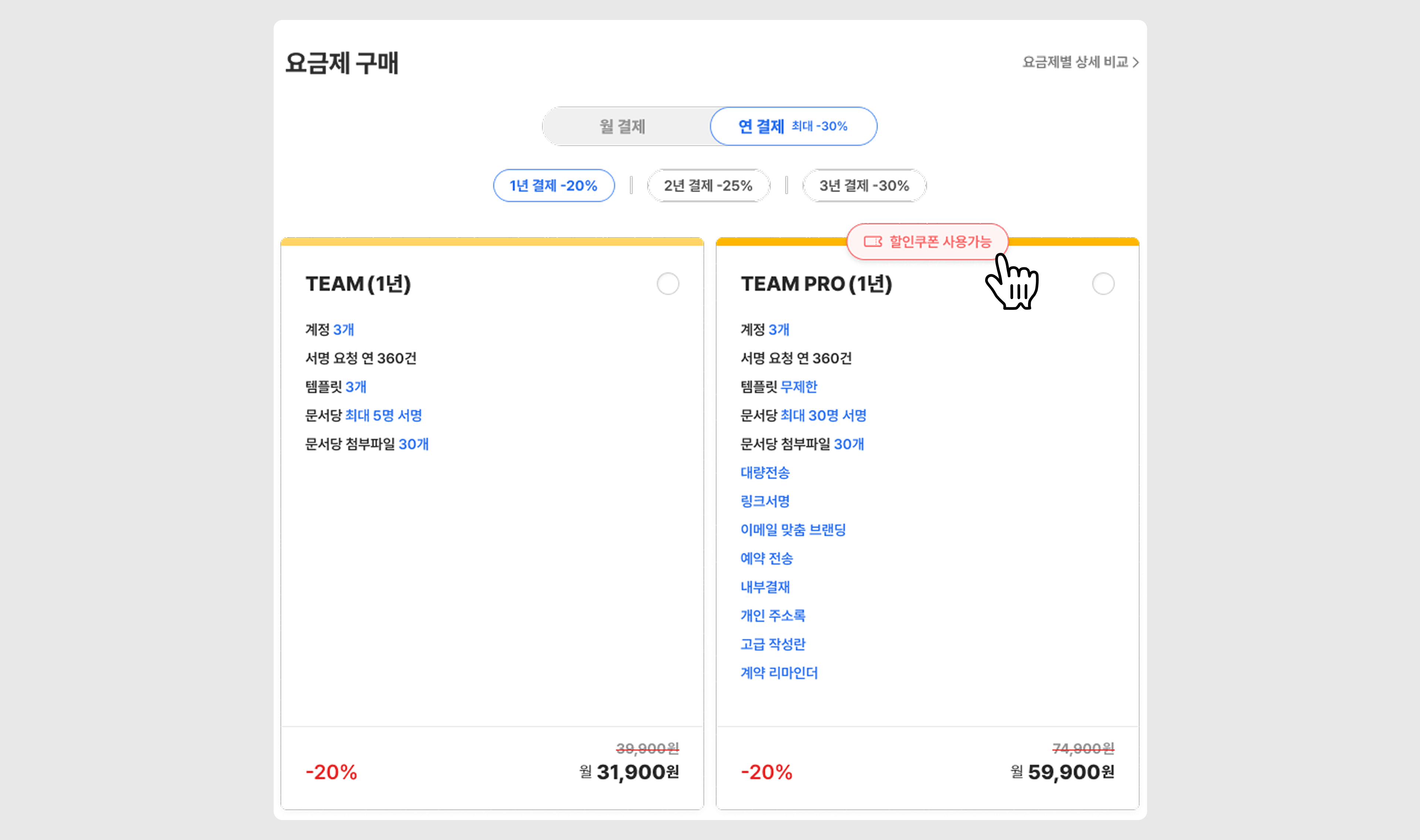This screenshot has width=1420, height=840.
Task: Click the 계약 리마인더 feature link
Action: [x=779, y=673]
